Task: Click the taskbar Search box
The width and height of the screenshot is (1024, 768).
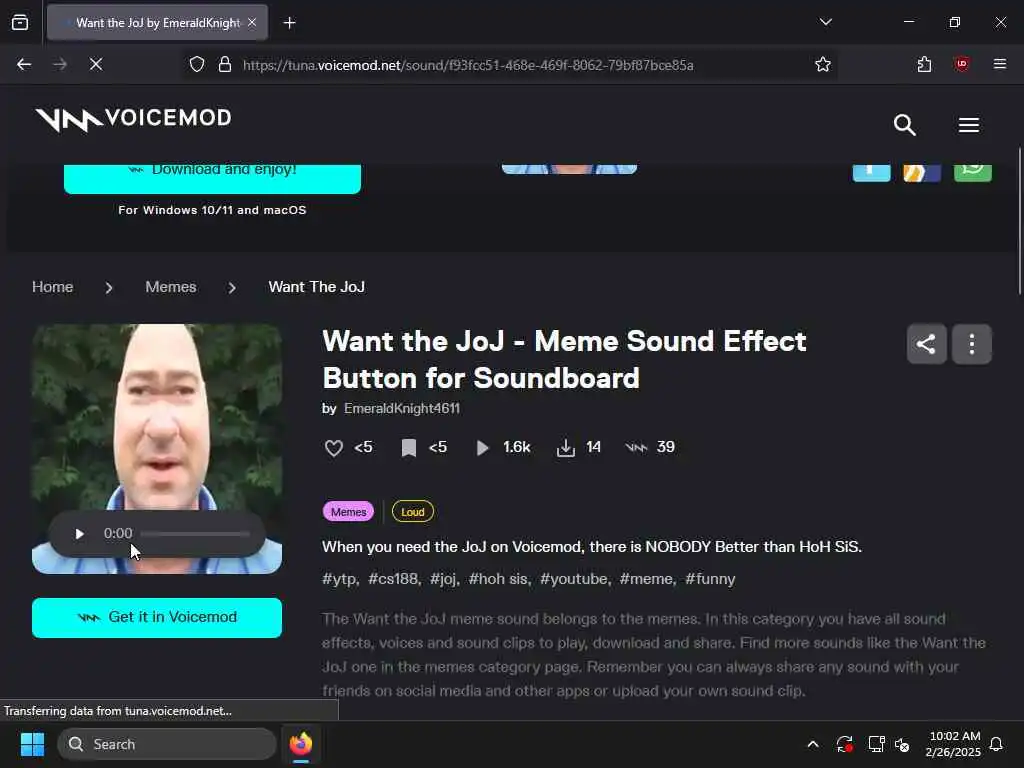Action: click(x=167, y=744)
